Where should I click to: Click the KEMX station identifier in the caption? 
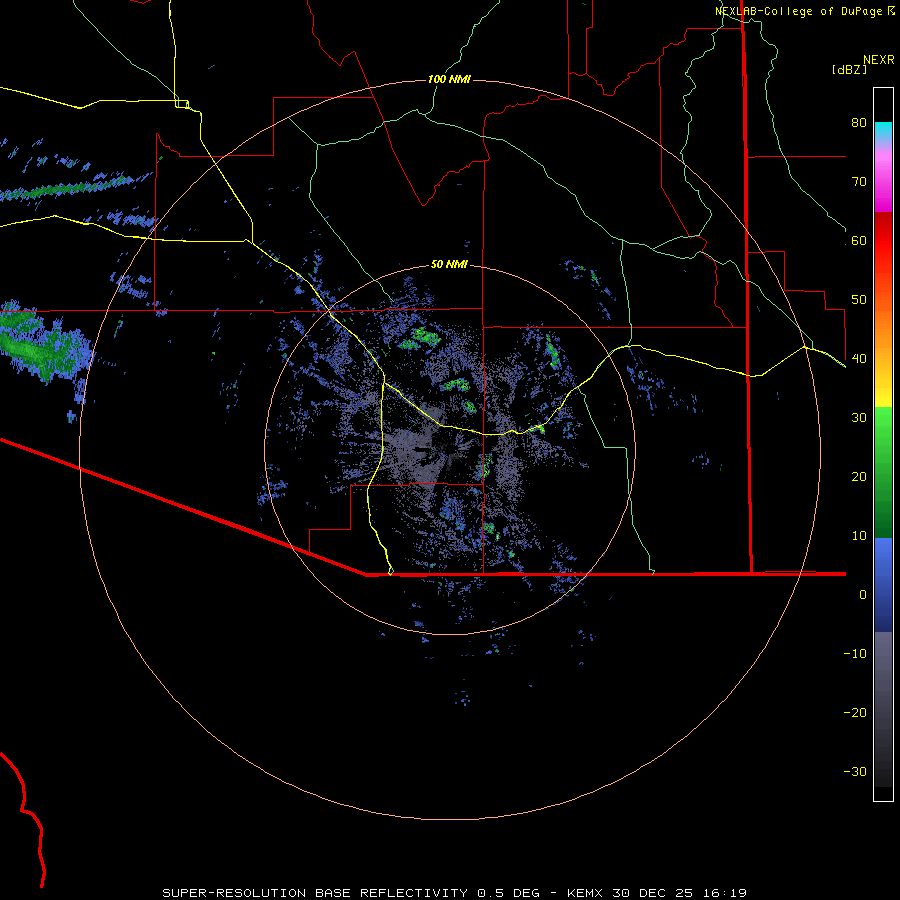585,893
